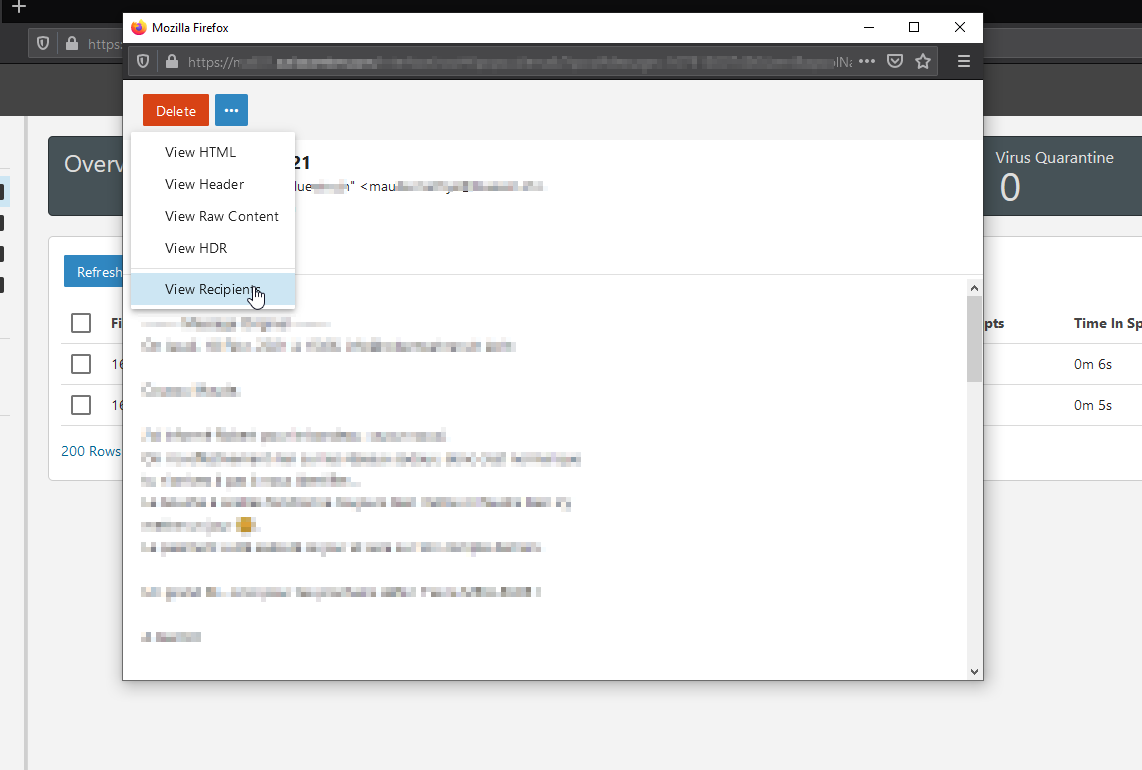The image size is (1142, 770).
Task: Check the first message row checkbox
Action: pyautogui.click(x=81, y=364)
